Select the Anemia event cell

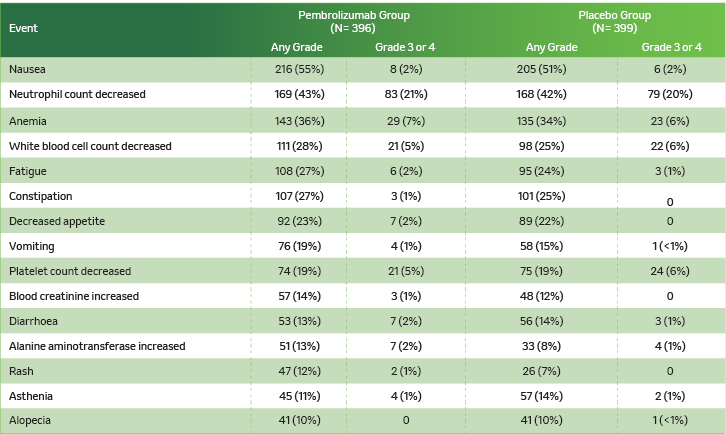pos(28,120)
